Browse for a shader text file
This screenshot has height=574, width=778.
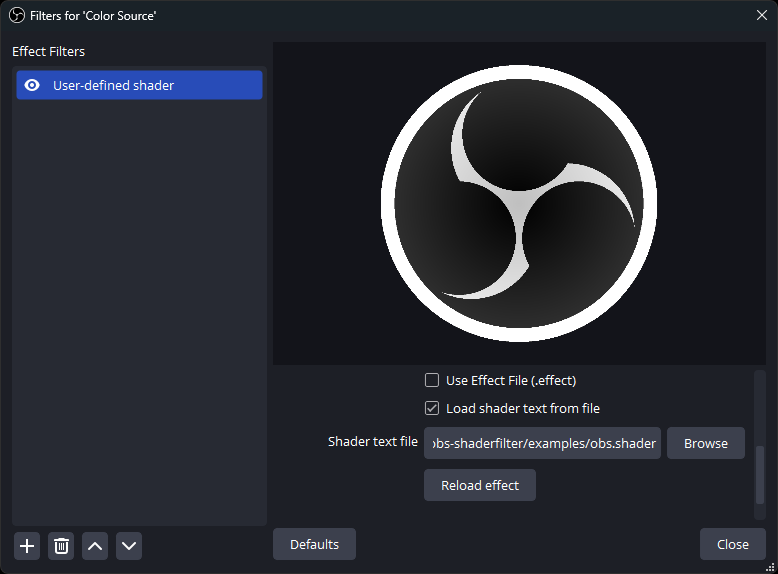pyautogui.click(x=706, y=443)
